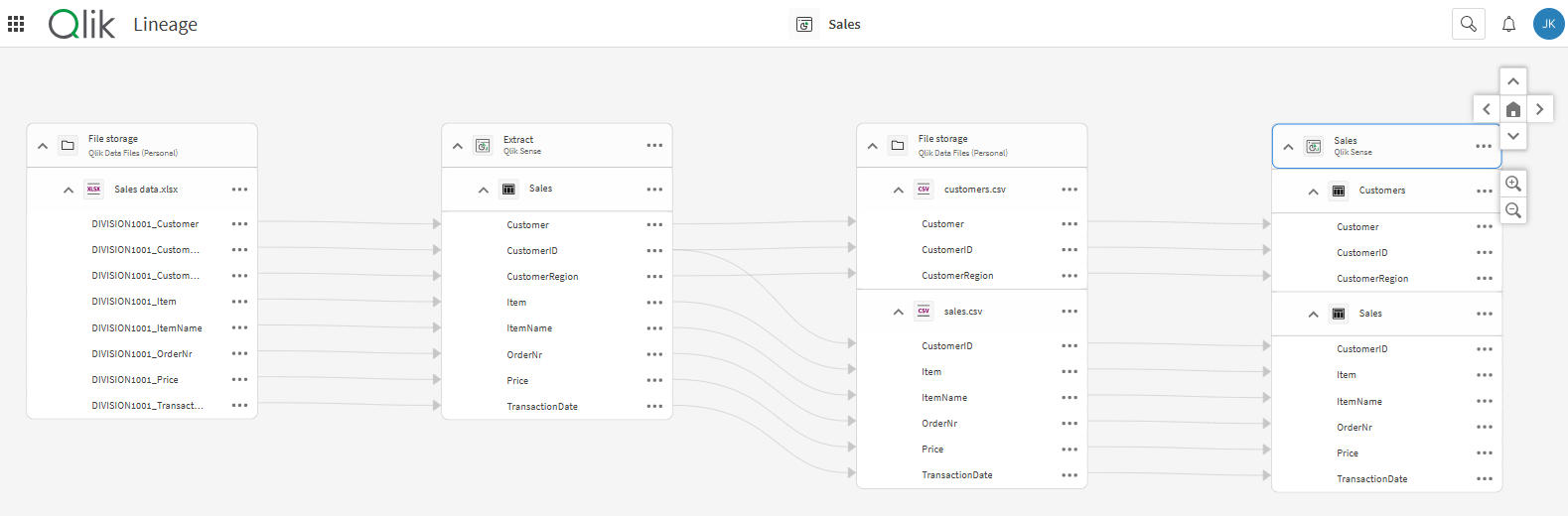
Task: Zoom in on the lineage graph
Action: point(1512,184)
